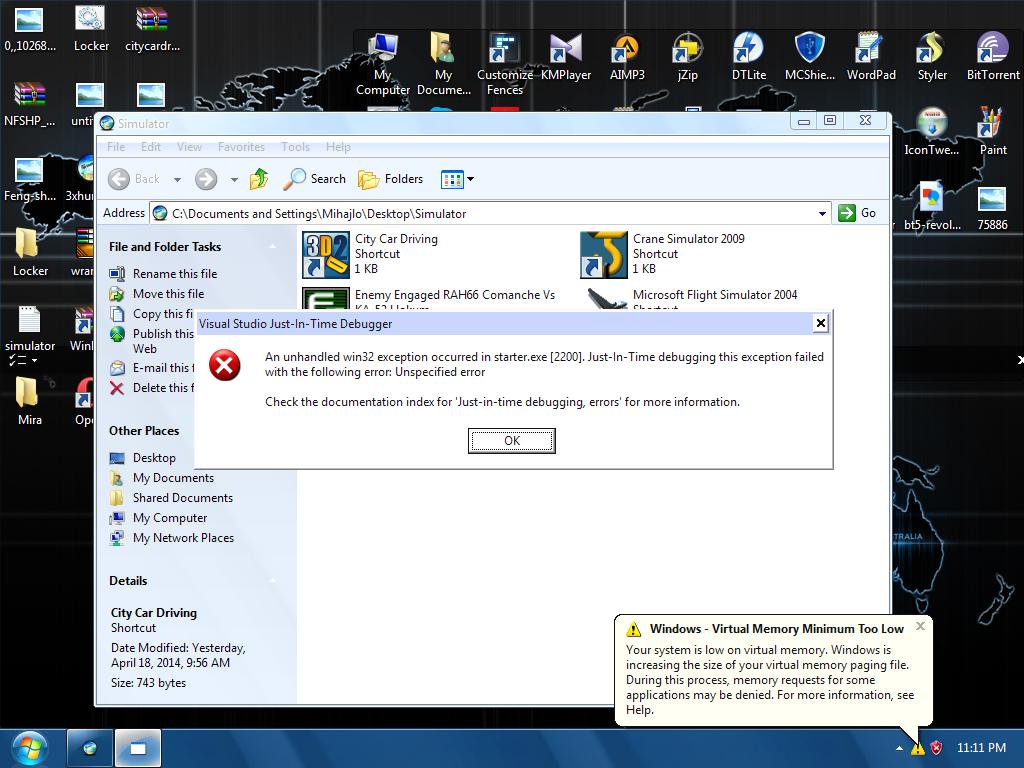Expand the Address bar dropdown

(x=822, y=214)
